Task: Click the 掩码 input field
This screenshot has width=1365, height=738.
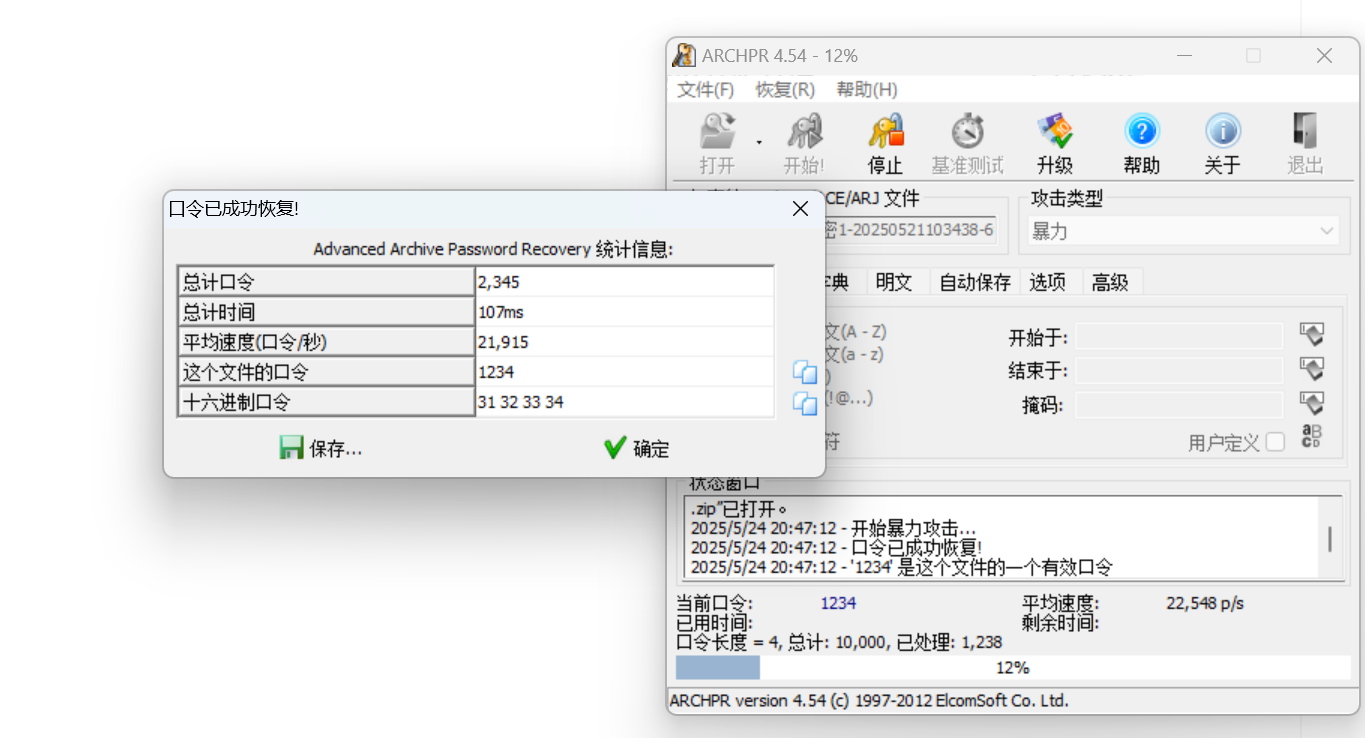Action: tap(1179, 405)
